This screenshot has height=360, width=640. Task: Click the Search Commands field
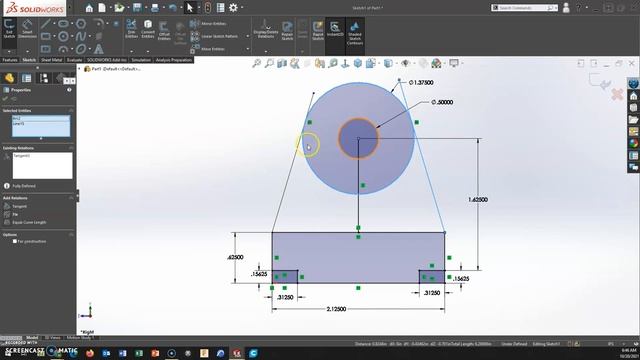[x=523, y=8]
